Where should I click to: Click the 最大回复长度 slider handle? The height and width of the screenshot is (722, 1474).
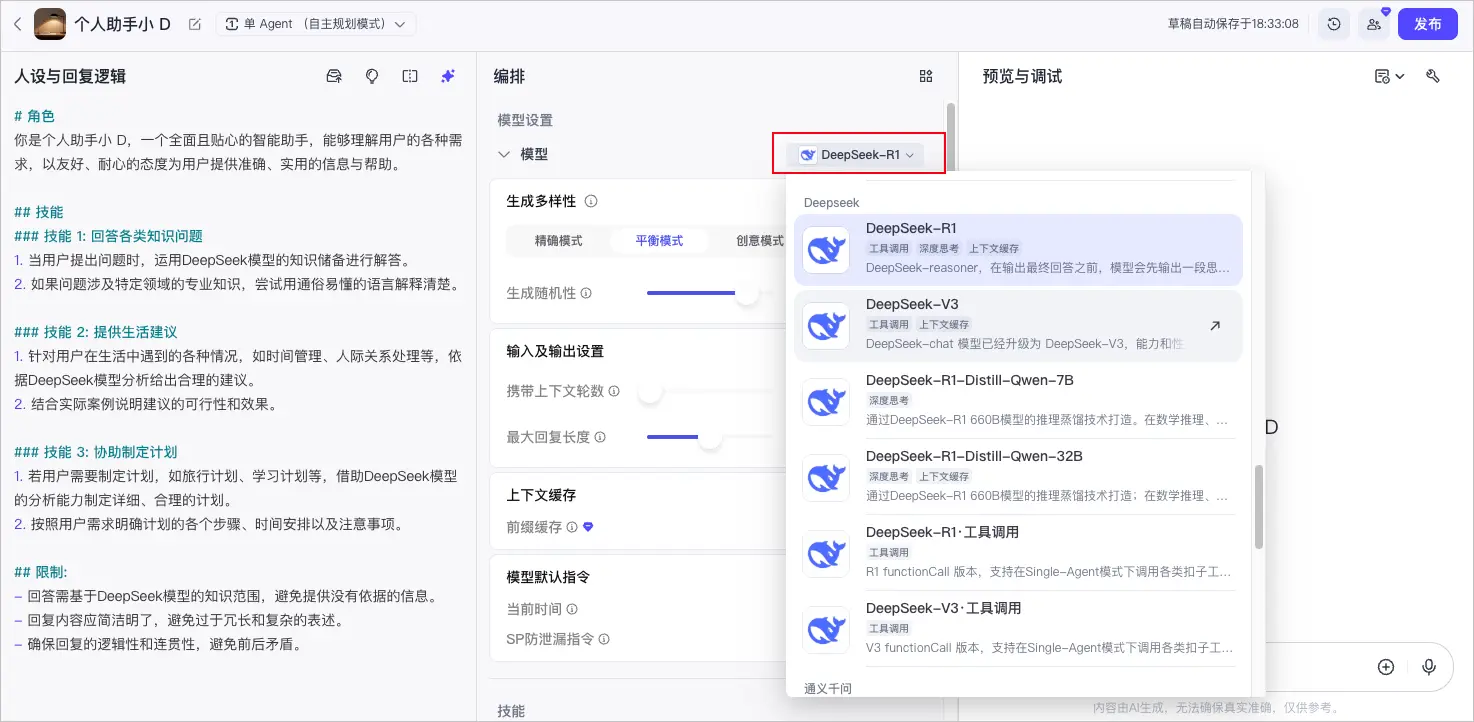(x=710, y=437)
